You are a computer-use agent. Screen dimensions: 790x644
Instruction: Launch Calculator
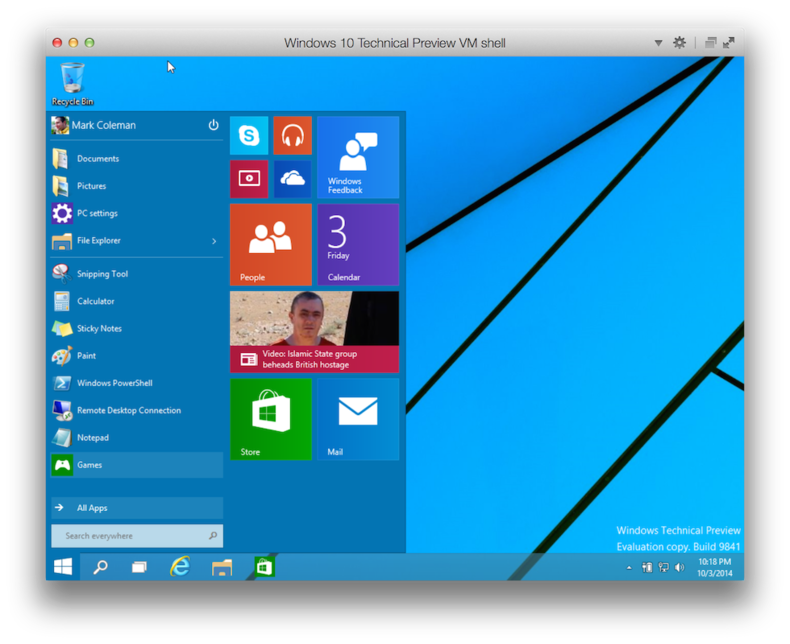point(137,301)
